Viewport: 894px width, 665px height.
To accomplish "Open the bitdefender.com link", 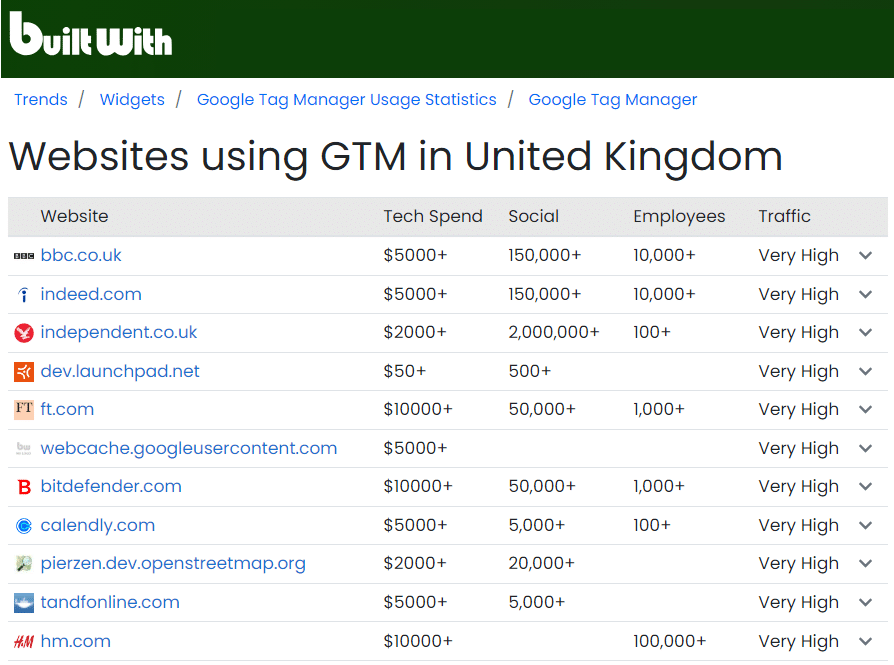I will [111, 486].
